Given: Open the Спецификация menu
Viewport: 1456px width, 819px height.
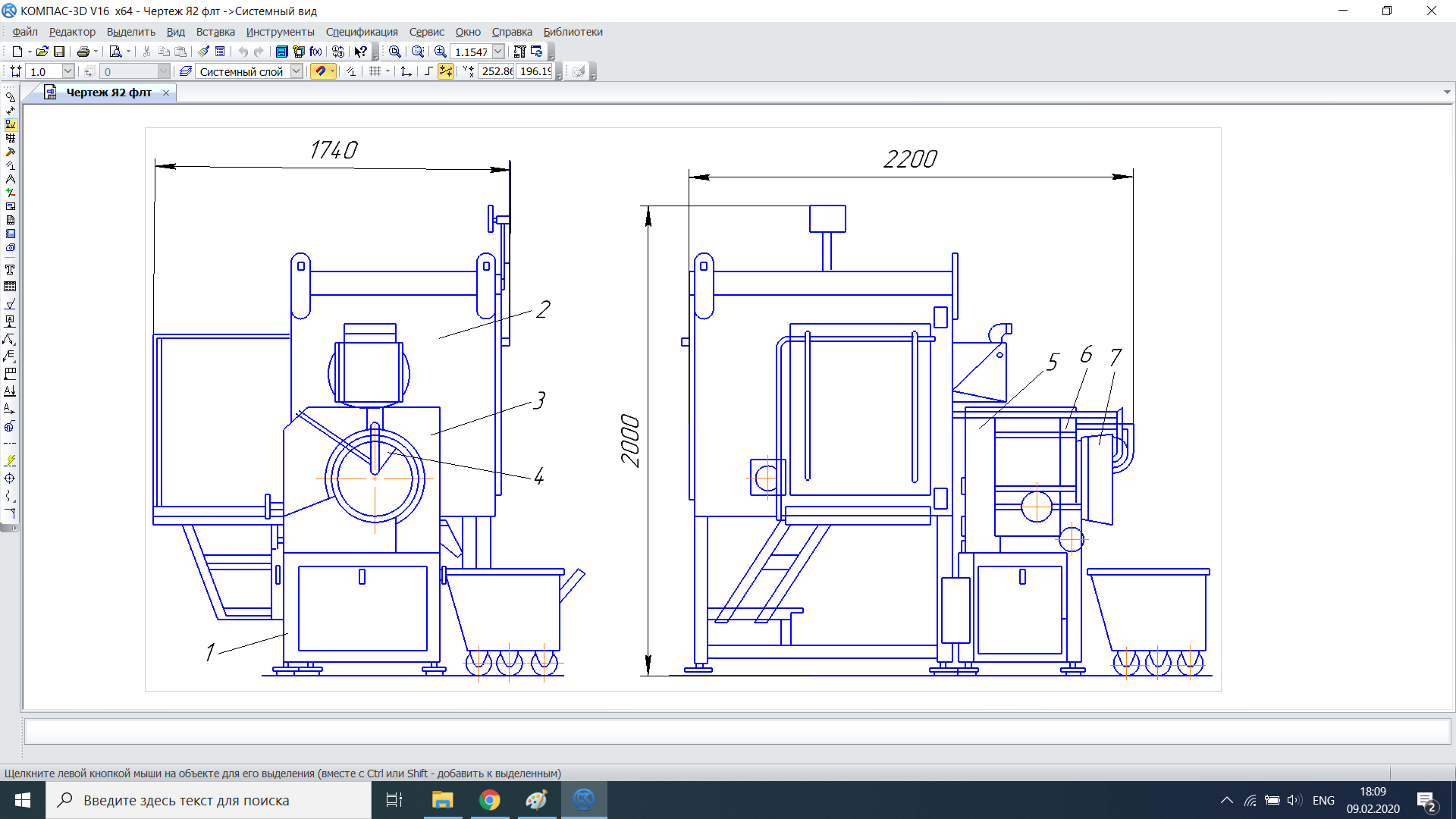Looking at the screenshot, I should (362, 32).
